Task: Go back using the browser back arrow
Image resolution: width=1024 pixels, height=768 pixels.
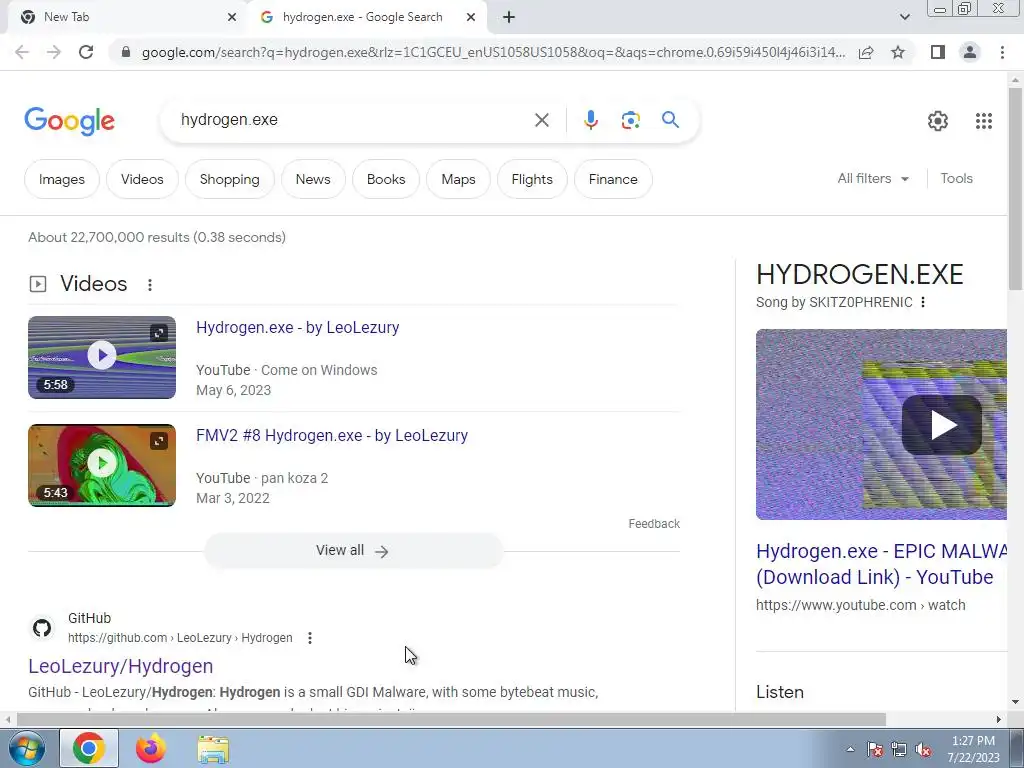Action: click(x=22, y=52)
